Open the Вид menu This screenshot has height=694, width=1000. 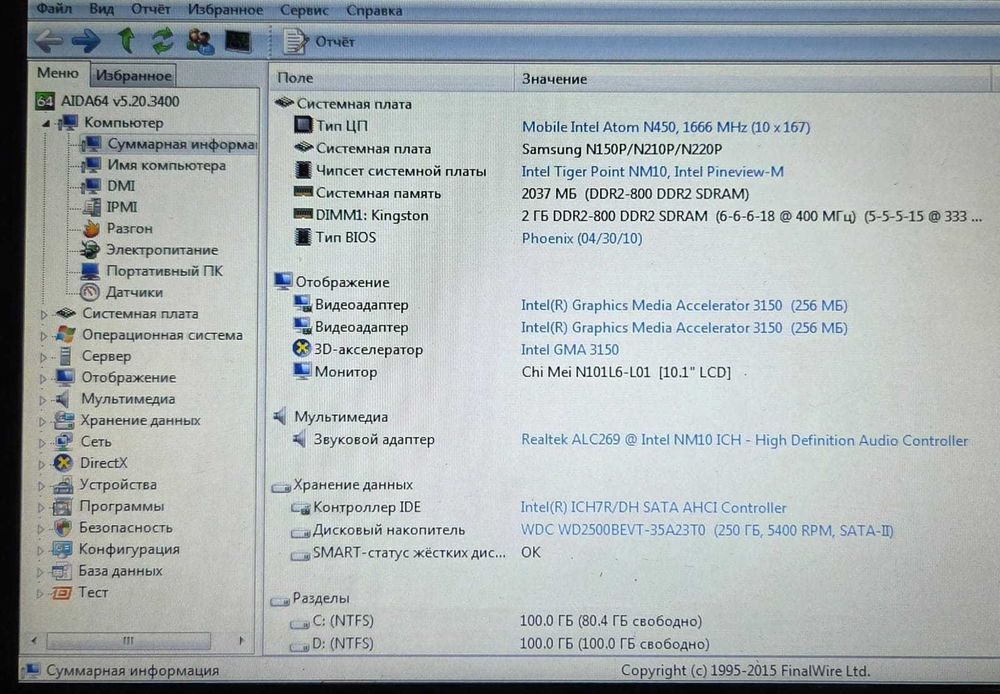tap(101, 9)
